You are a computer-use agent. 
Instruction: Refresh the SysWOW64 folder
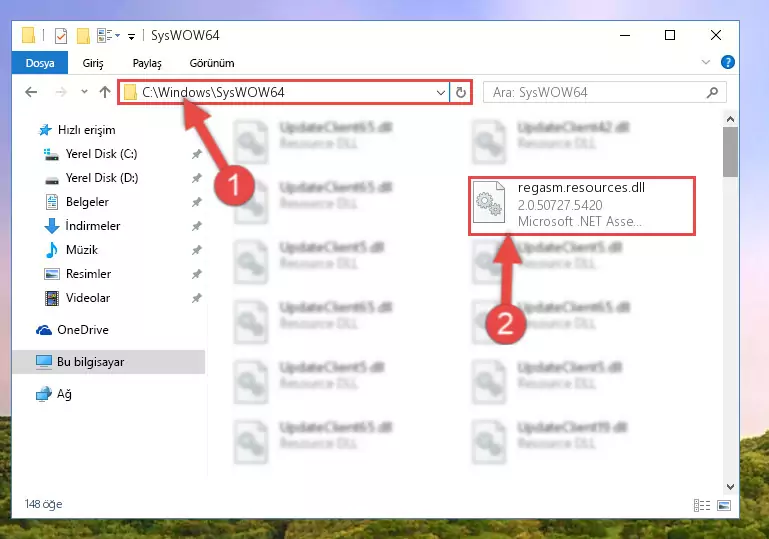(x=461, y=92)
